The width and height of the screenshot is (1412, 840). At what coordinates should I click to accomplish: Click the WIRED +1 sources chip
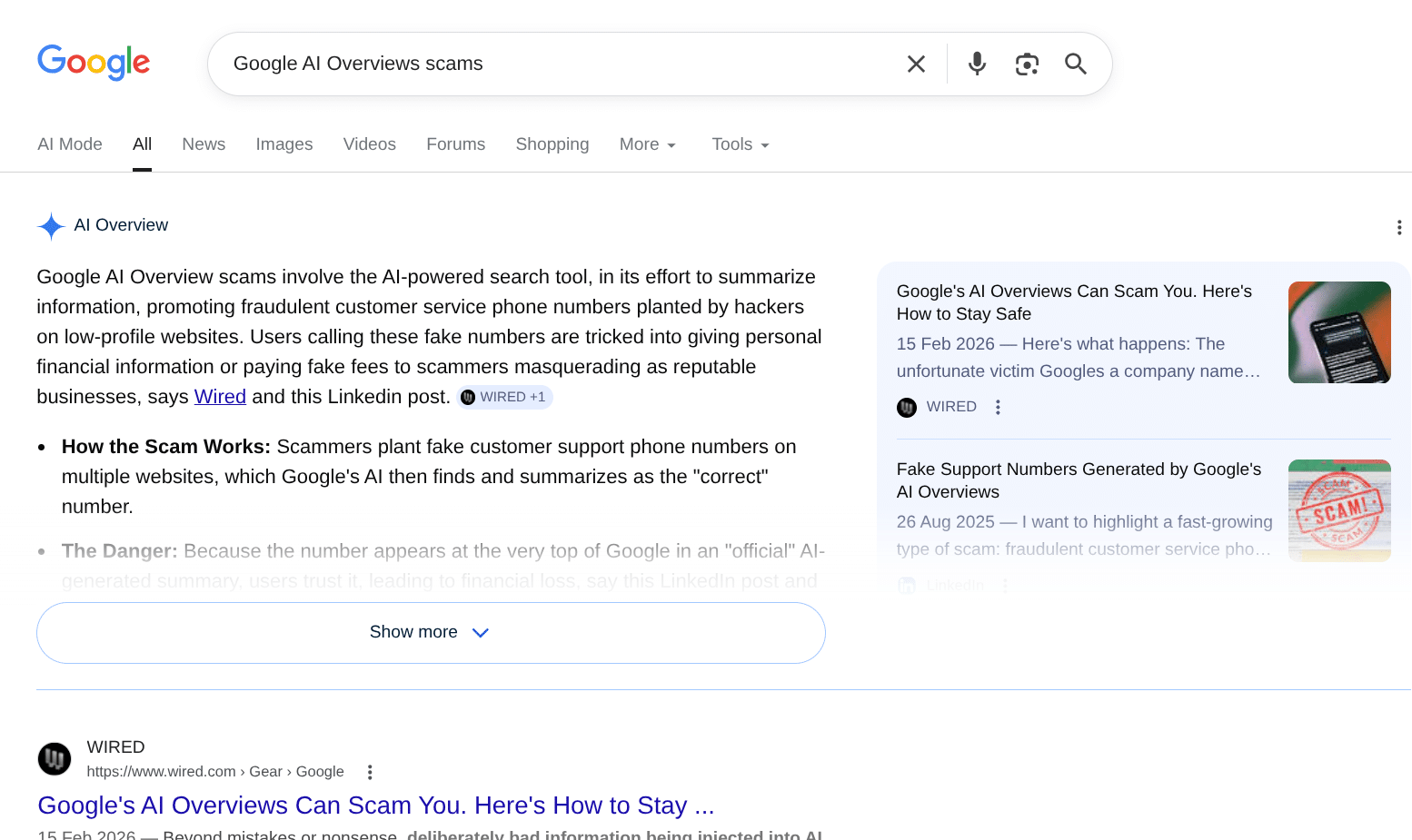(504, 397)
